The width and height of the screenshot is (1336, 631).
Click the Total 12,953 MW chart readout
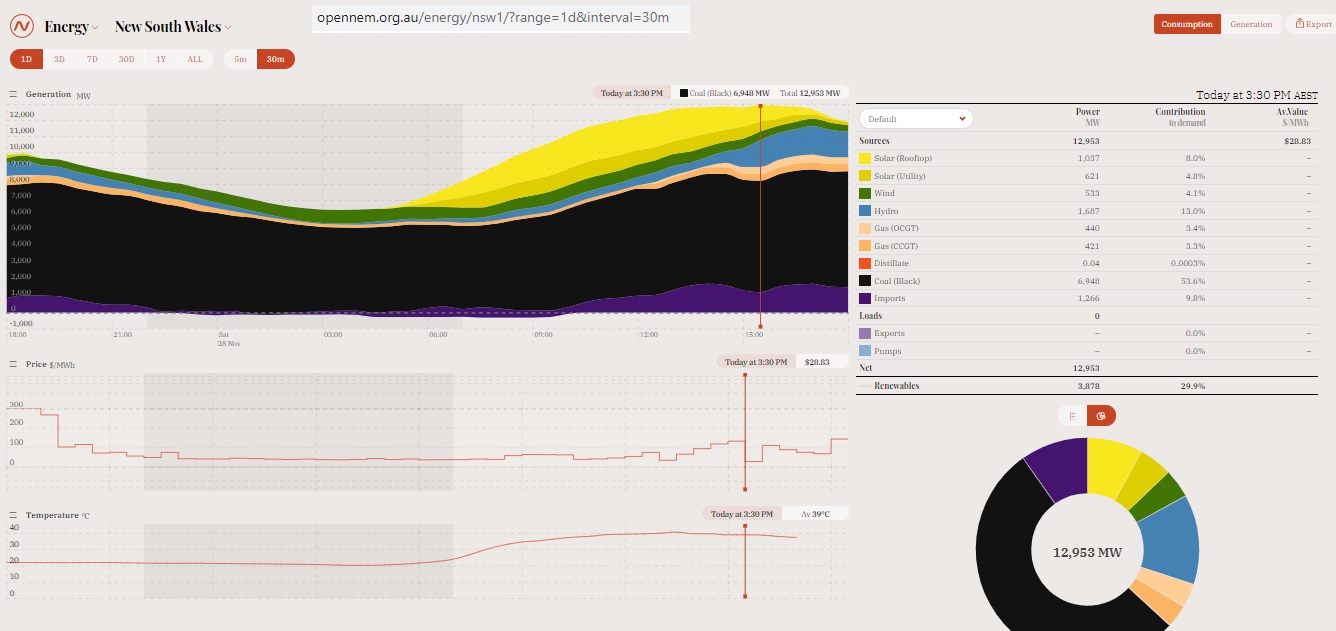click(812, 93)
